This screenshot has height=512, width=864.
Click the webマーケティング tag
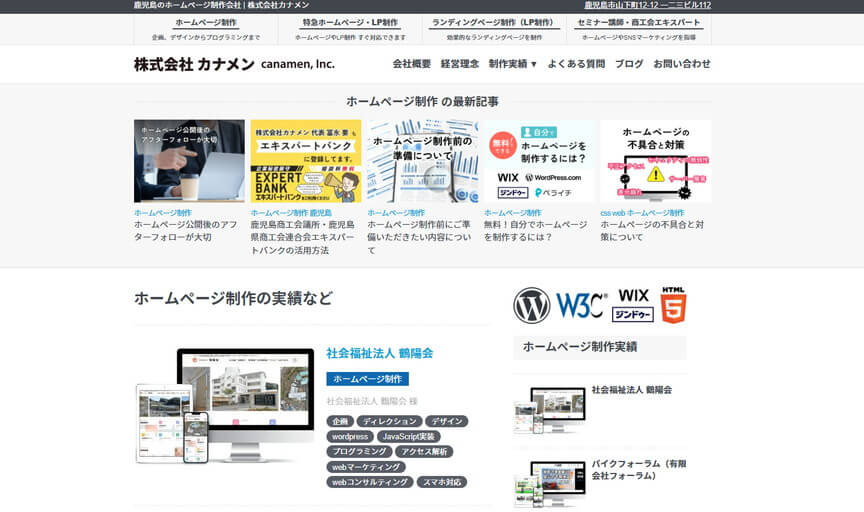pos(366,467)
